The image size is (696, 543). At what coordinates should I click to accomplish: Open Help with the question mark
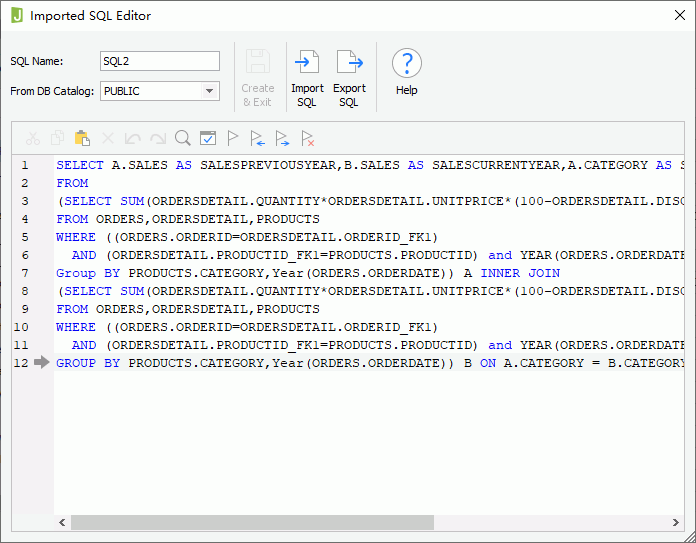[406, 72]
